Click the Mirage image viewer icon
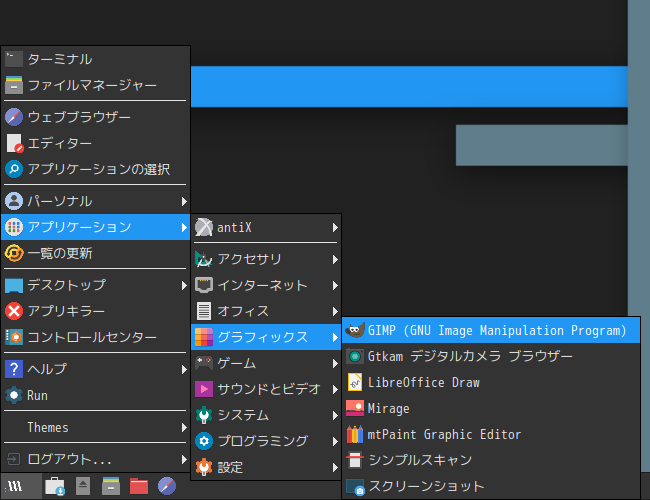Viewport: 650px width, 500px height. 355,408
